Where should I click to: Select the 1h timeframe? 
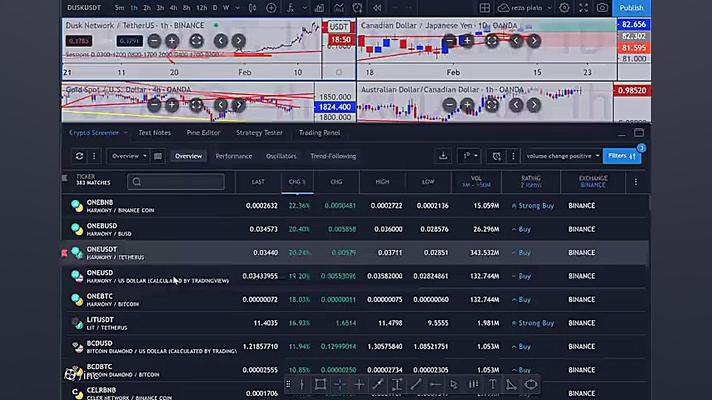tap(134, 8)
